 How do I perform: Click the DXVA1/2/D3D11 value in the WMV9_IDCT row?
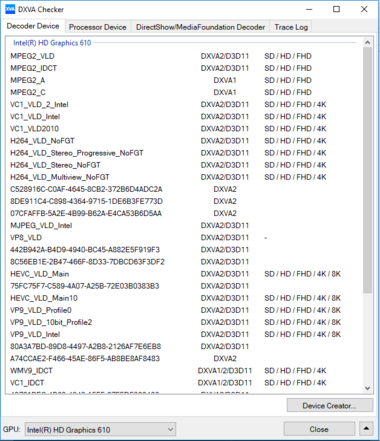pos(225,371)
